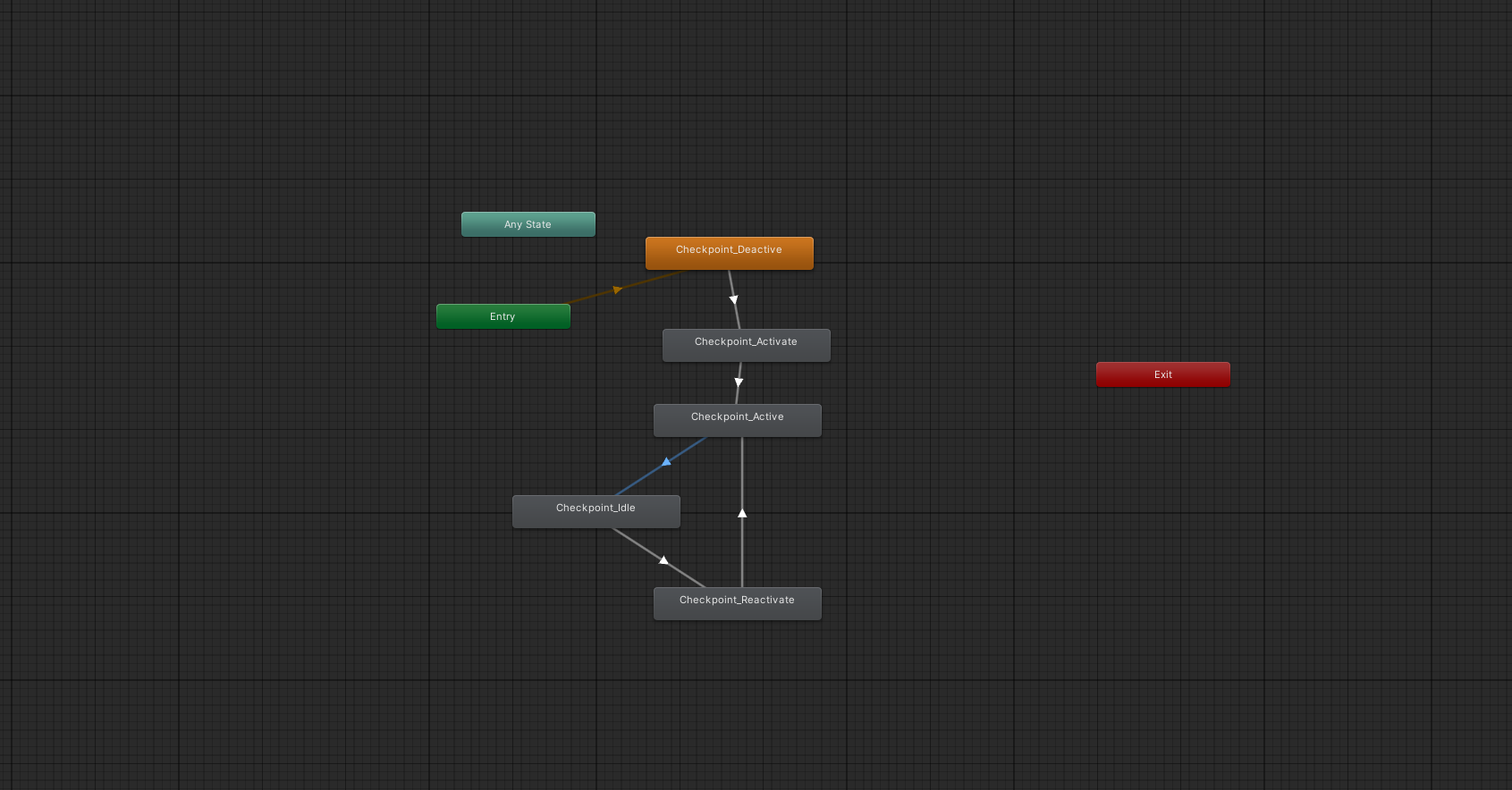Select the Any State node
1512x790 pixels.
(x=528, y=224)
